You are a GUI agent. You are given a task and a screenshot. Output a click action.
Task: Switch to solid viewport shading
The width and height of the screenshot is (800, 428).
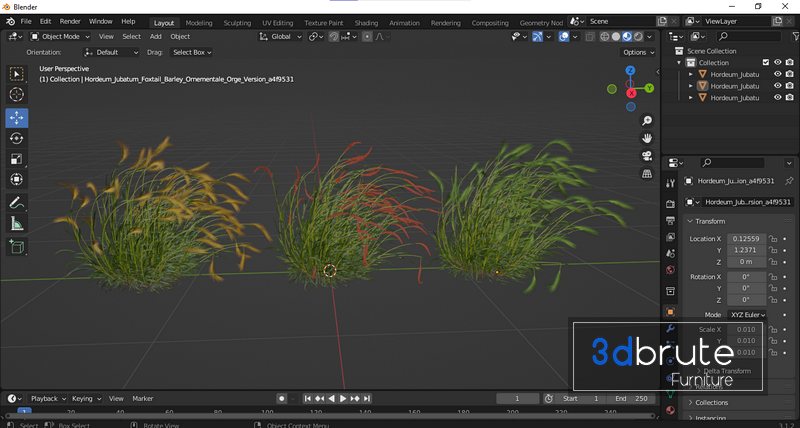pos(616,37)
